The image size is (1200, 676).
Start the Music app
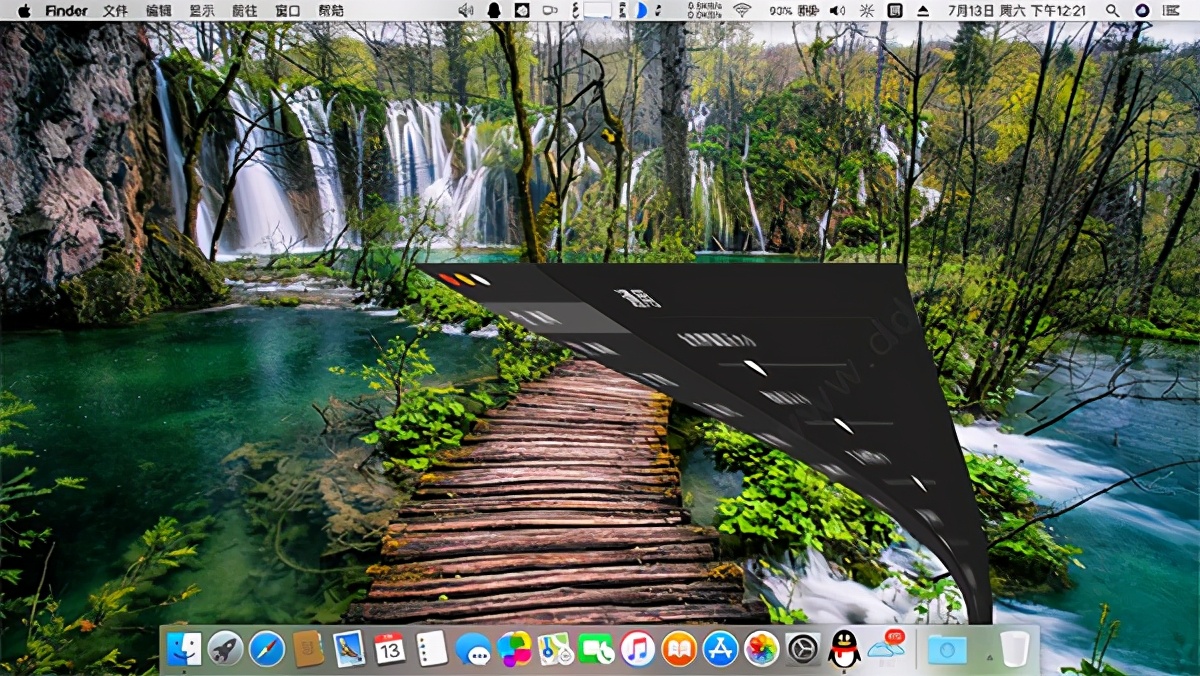tap(638, 648)
